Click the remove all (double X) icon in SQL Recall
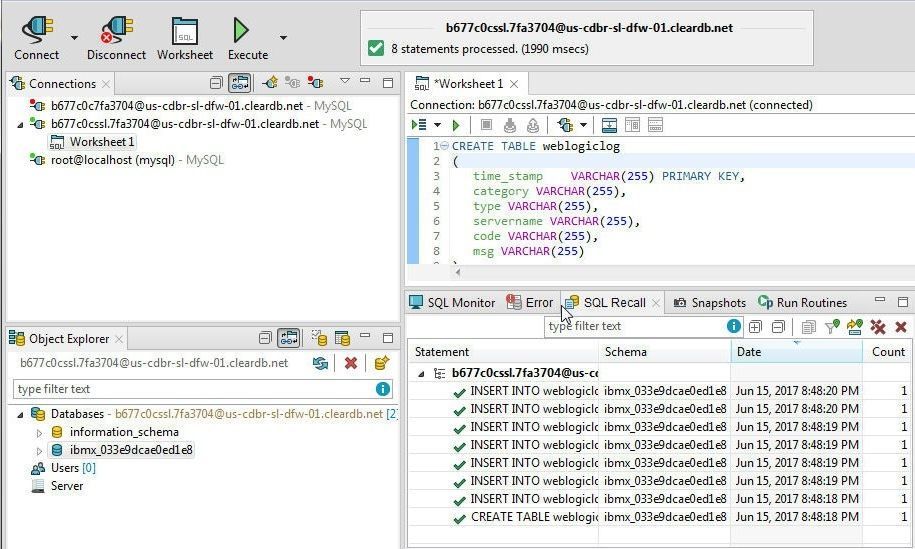Viewport: 915px width, 549px height. [878, 327]
